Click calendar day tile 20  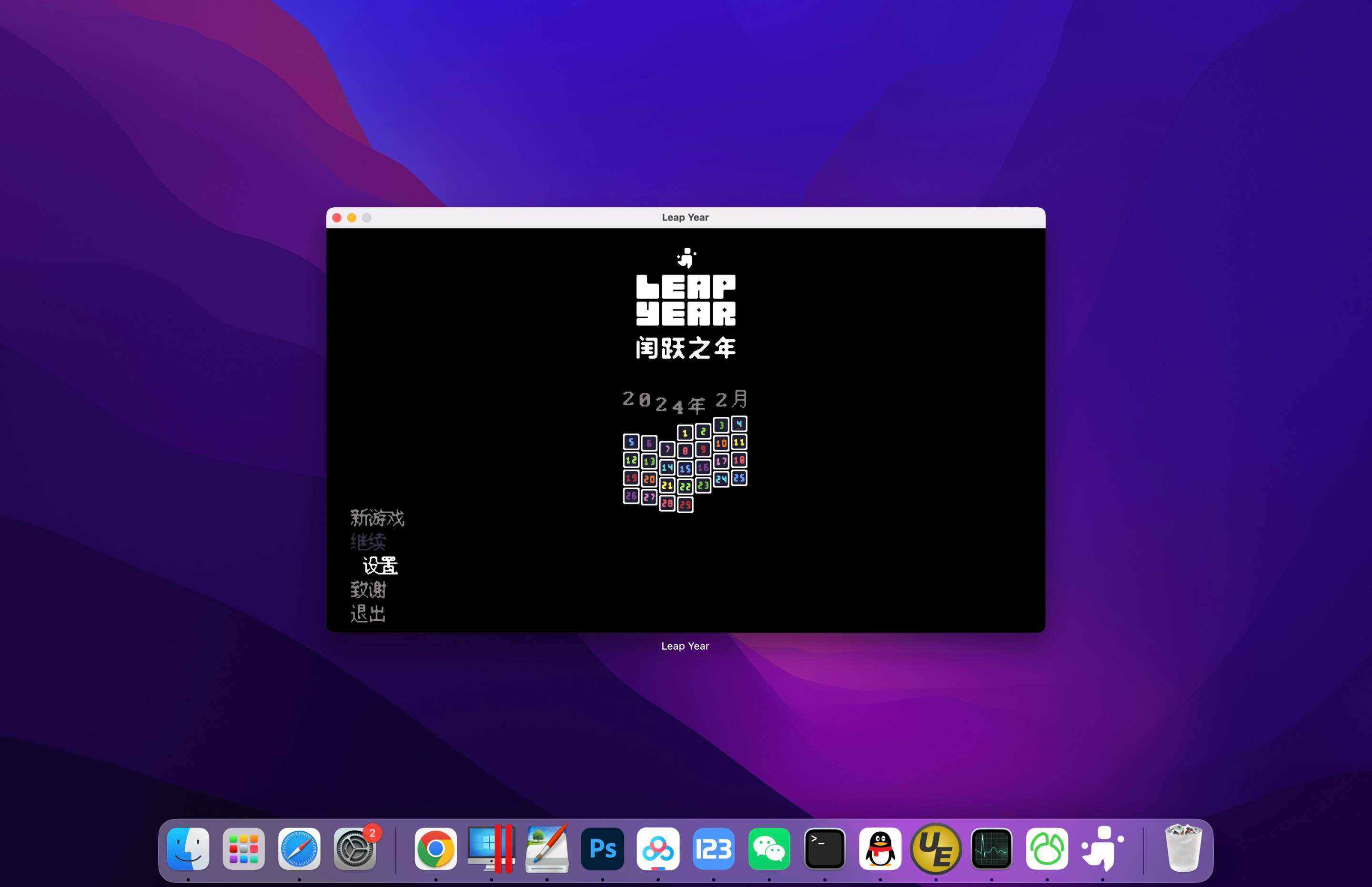(649, 479)
